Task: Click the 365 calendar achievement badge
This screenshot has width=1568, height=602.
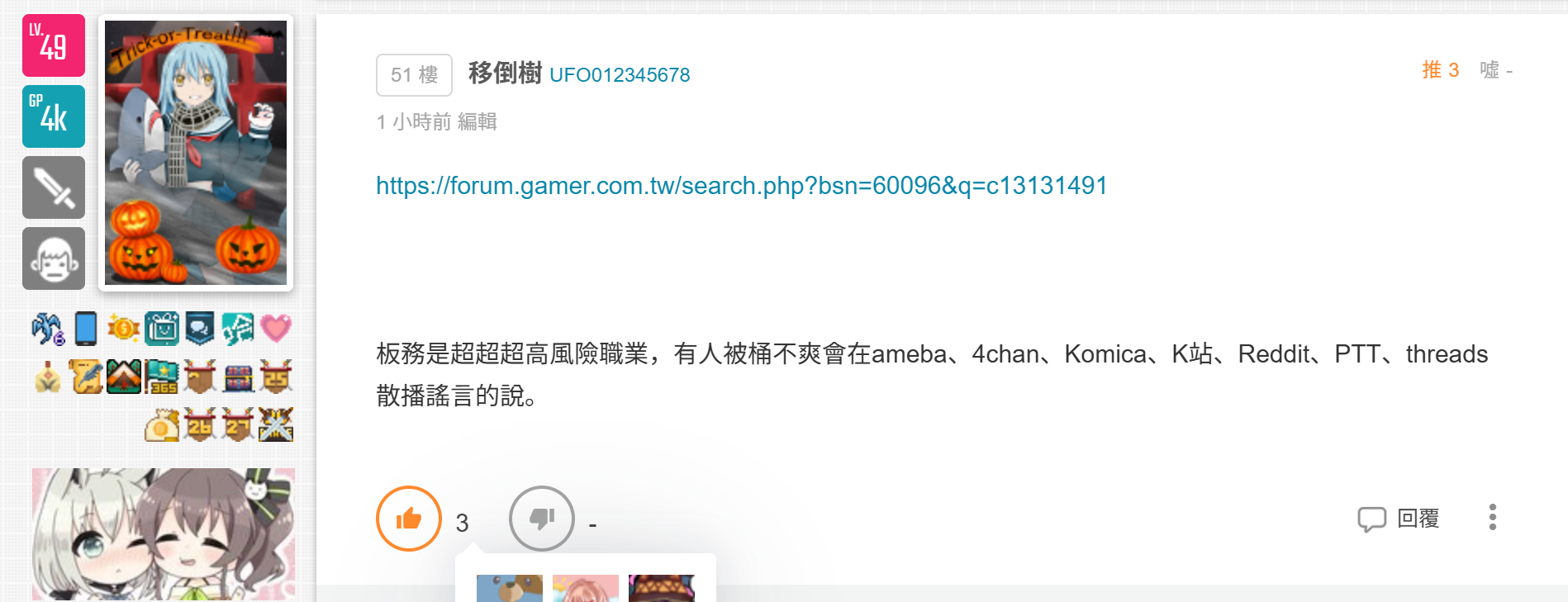Action: (x=162, y=377)
